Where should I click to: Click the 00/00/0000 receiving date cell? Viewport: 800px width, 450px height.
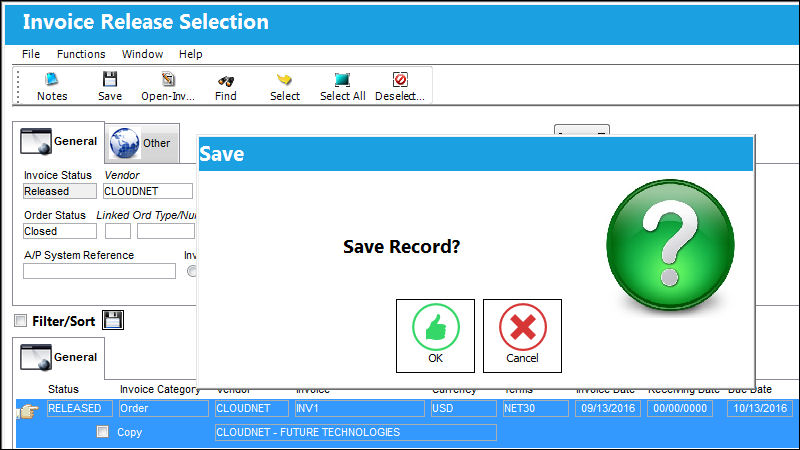point(680,408)
